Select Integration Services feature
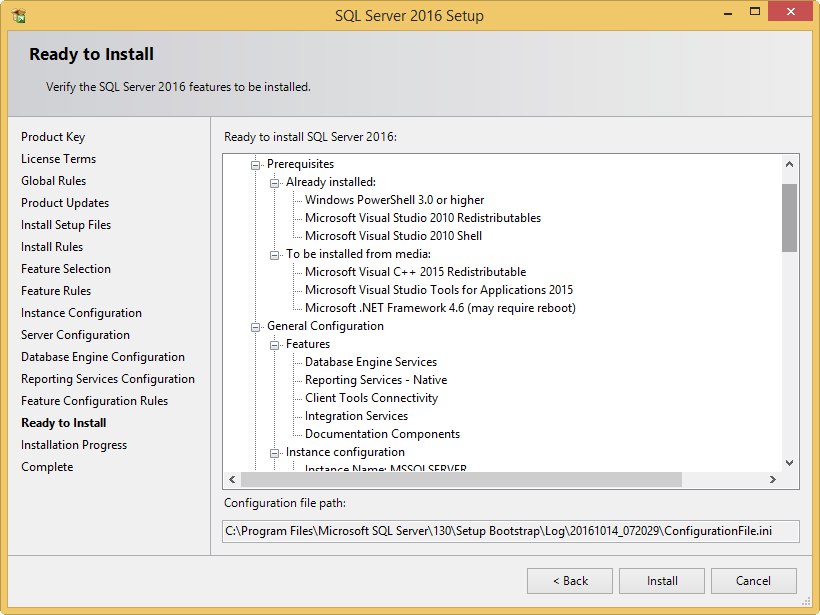The image size is (820, 615). [x=356, y=416]
